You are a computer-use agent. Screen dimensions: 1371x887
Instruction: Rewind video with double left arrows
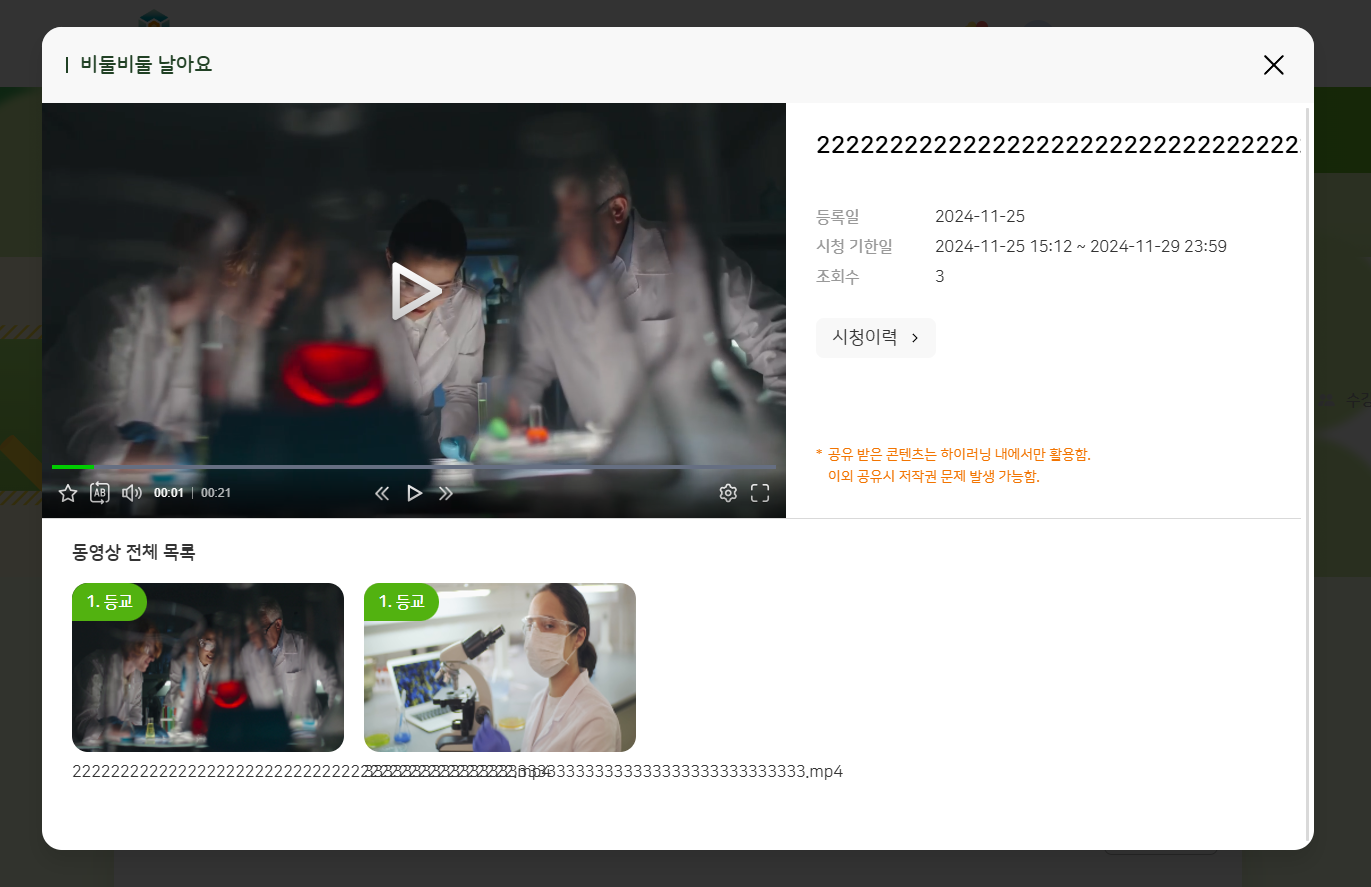pyautogui.click(x=382, y=493)
